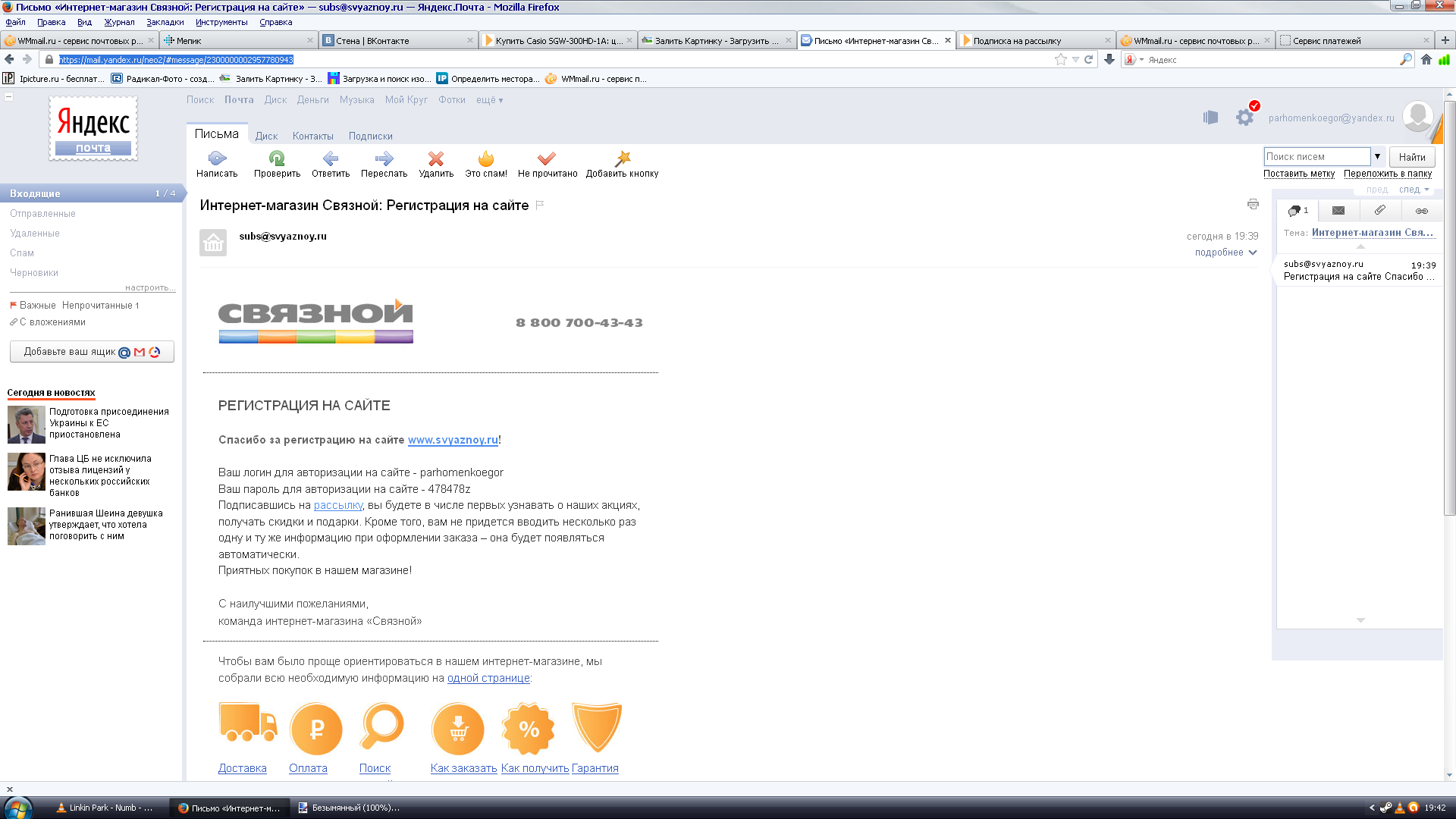Click the Доставка truck icon
The height and width of the screenshot is (819, 1456).
click(x=247, y=723)
